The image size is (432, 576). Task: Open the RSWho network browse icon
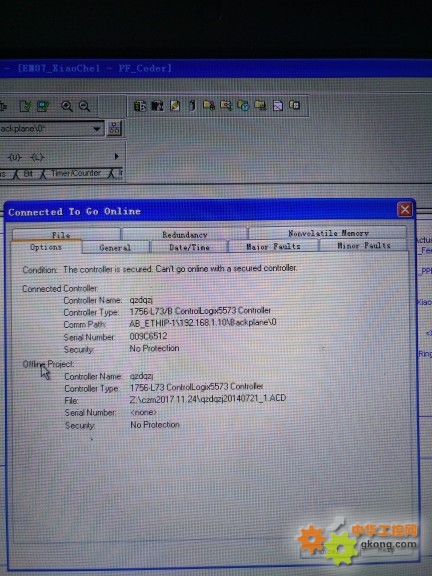114,128
